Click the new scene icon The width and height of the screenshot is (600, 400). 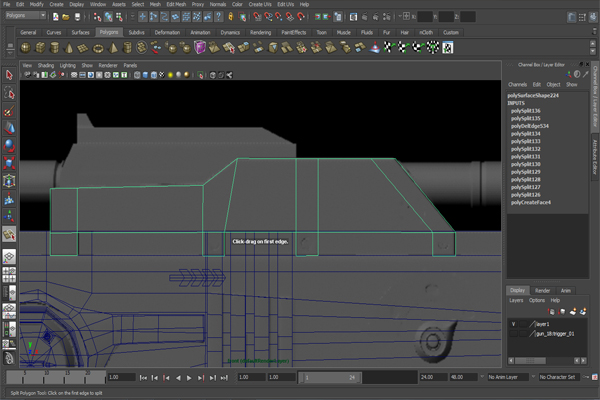coord(55,16)
